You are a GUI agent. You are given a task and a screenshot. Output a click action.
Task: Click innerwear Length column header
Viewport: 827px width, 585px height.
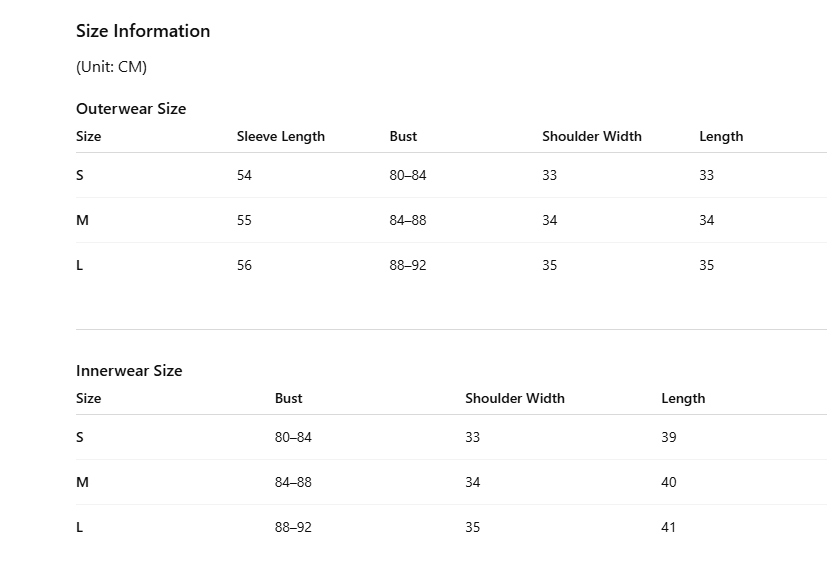pyautogui.click(x=683, y=399)
